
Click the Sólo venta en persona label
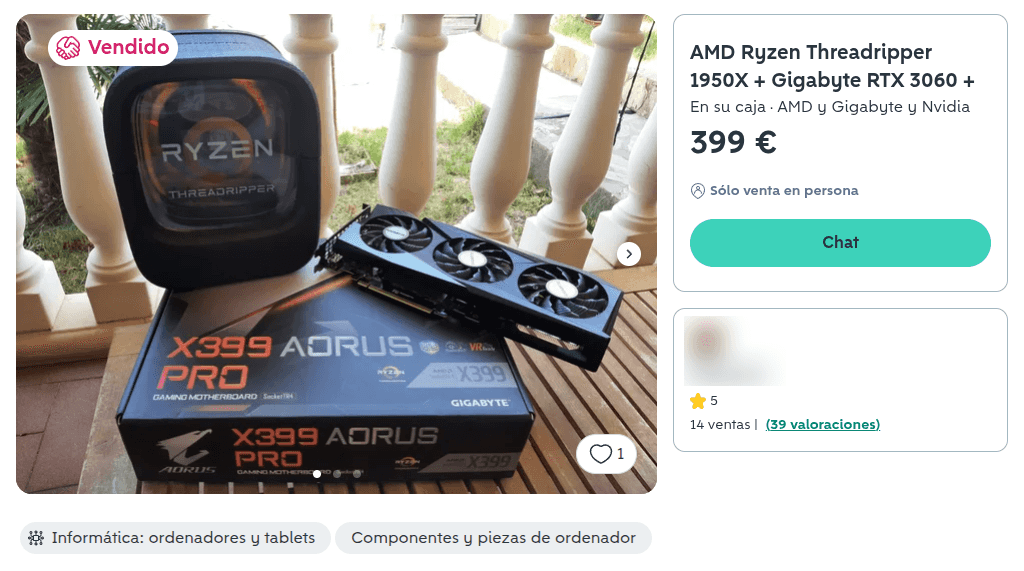click(784, 191)
